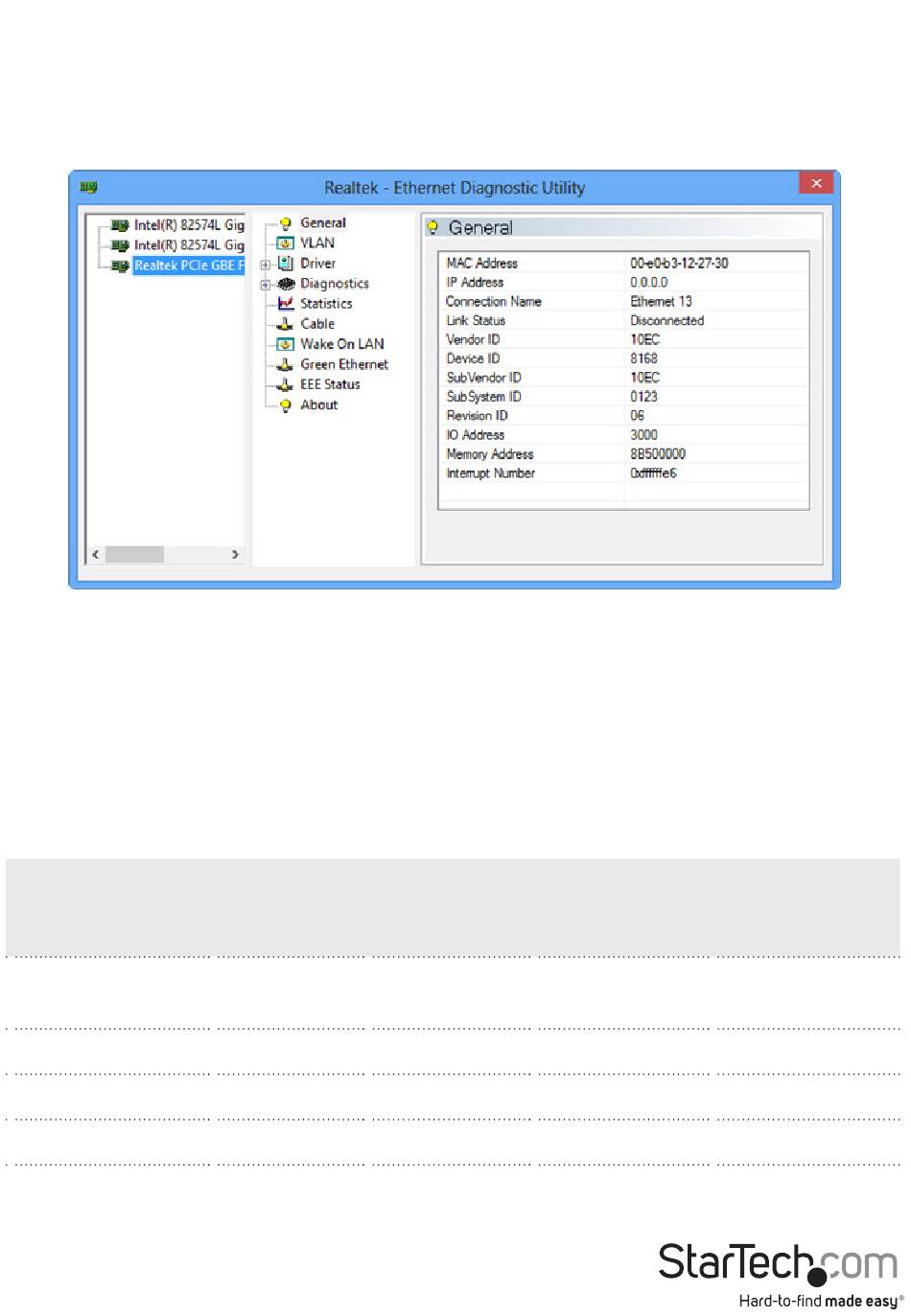Click the adapter list horizontal scrollbar thumb
911x1316 pixels.
coord(134,555)
